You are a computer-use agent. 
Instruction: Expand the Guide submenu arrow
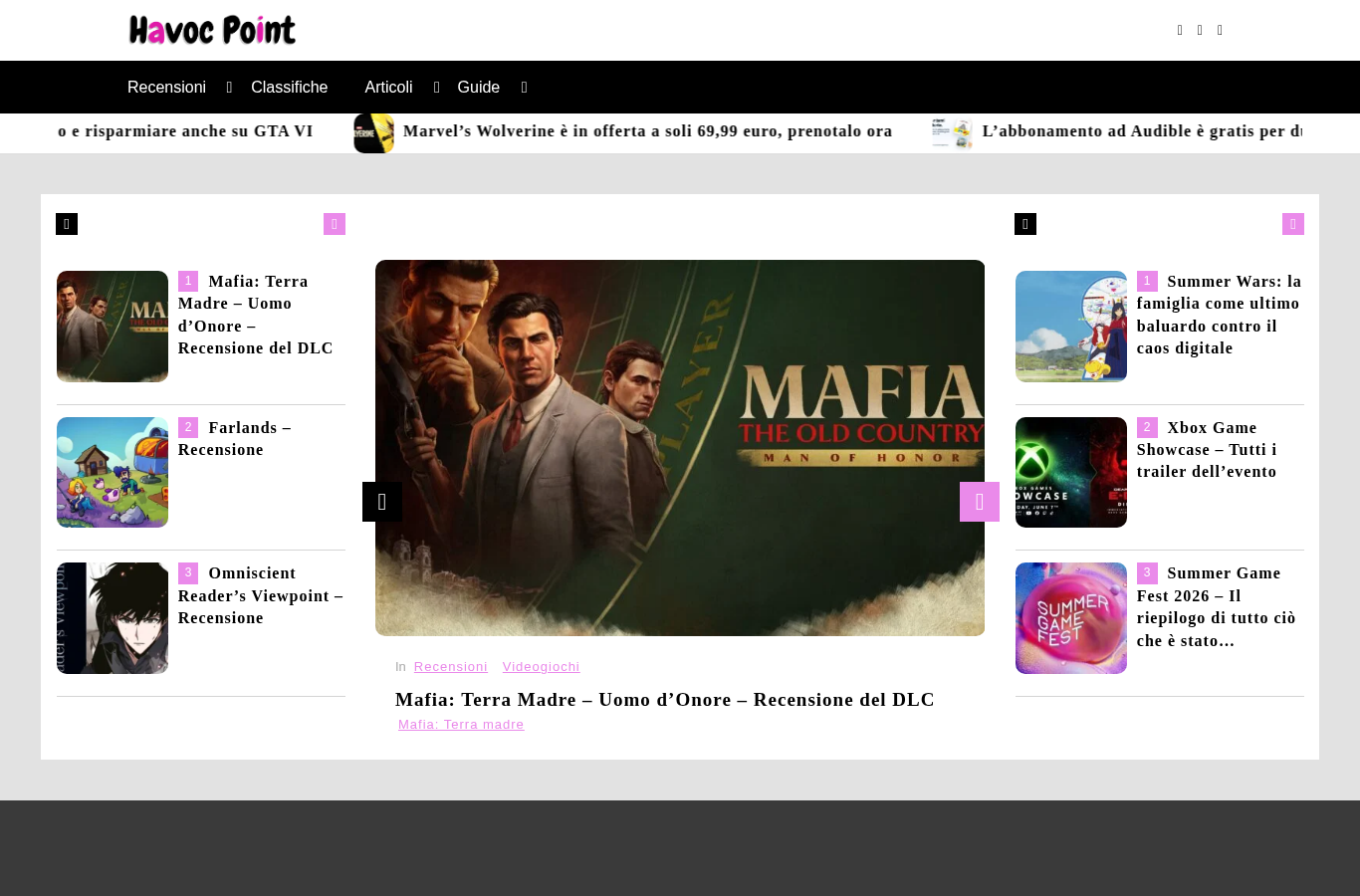coord(524,88)
